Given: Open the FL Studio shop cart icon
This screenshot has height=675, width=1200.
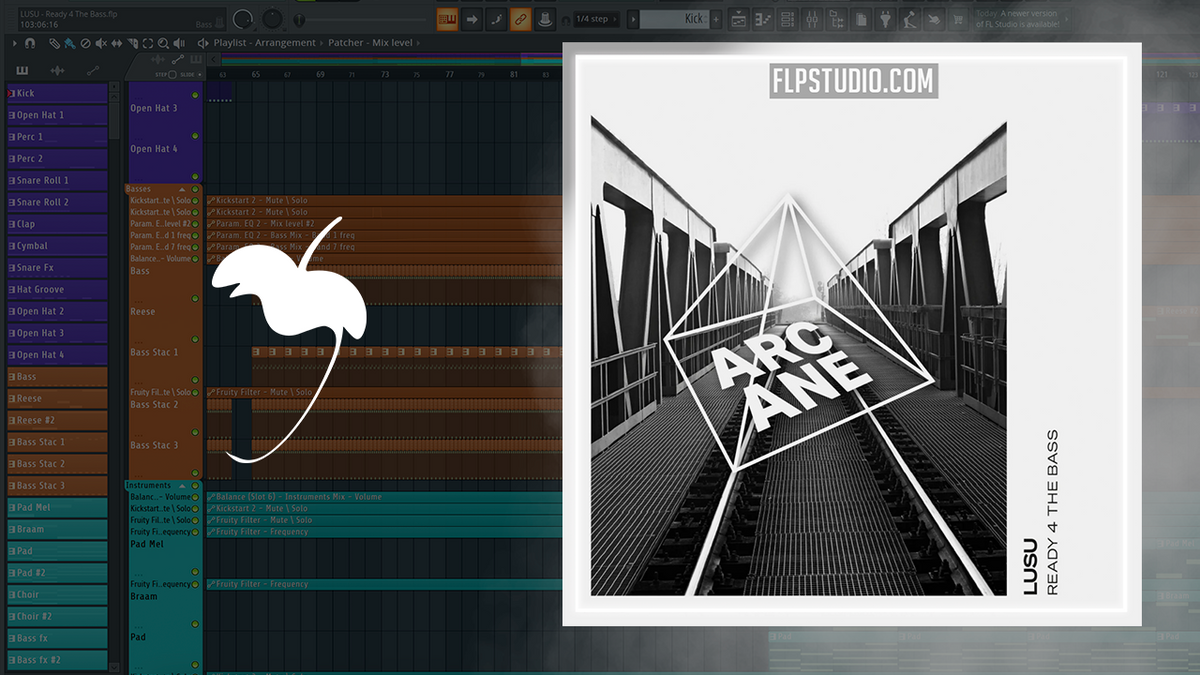Looking at the screenshot, I should 958,18.
